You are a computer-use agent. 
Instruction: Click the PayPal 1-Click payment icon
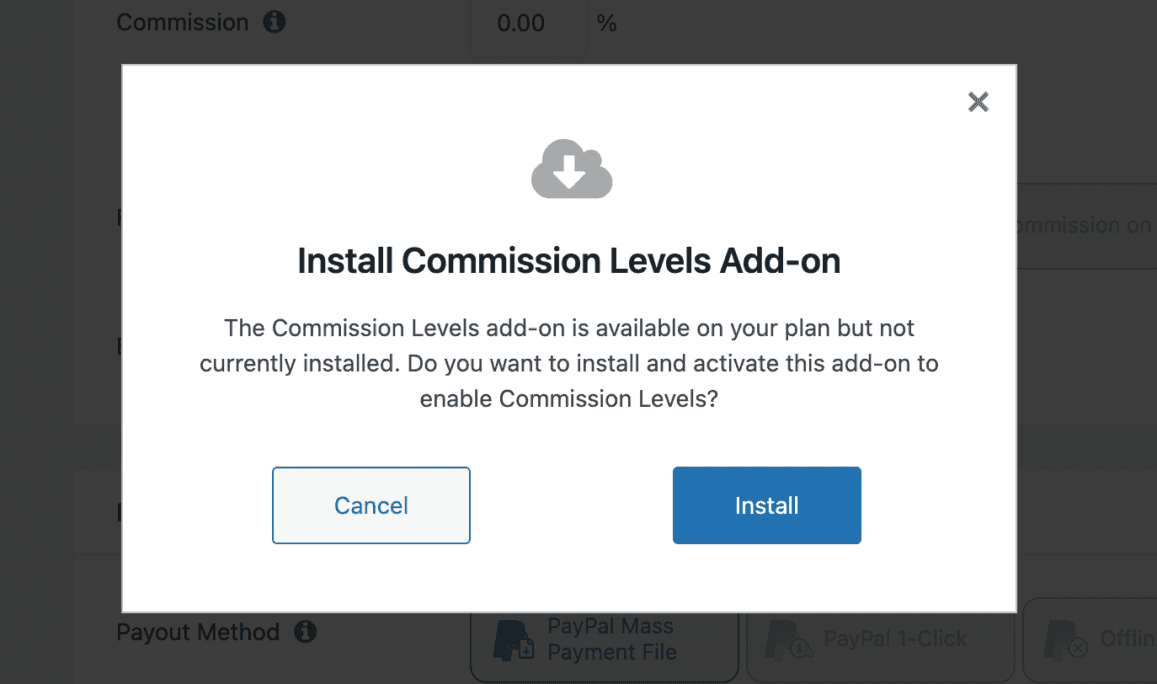791,638
